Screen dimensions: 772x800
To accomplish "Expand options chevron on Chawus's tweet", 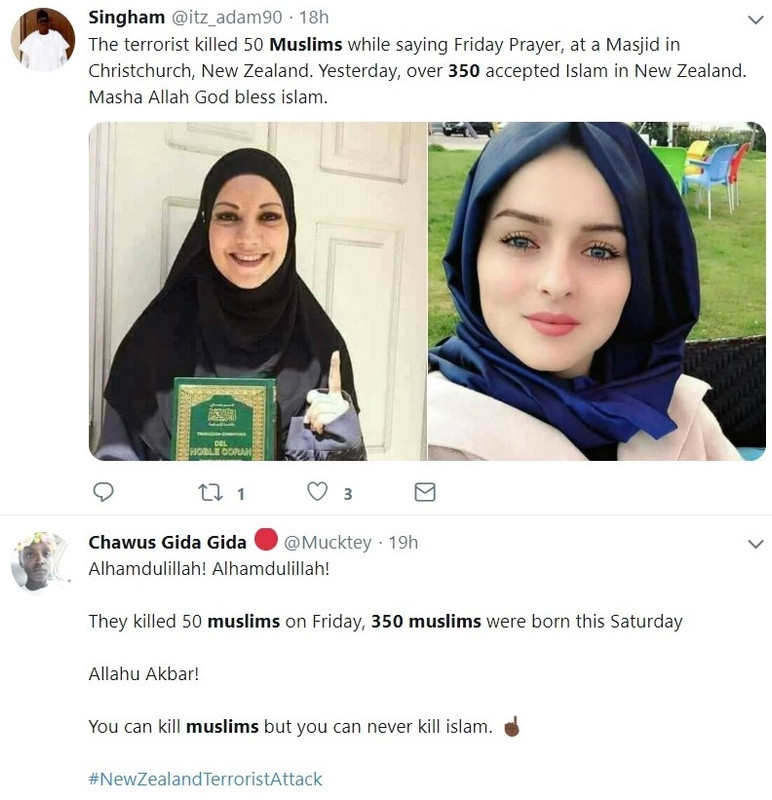I will (755, 544).
